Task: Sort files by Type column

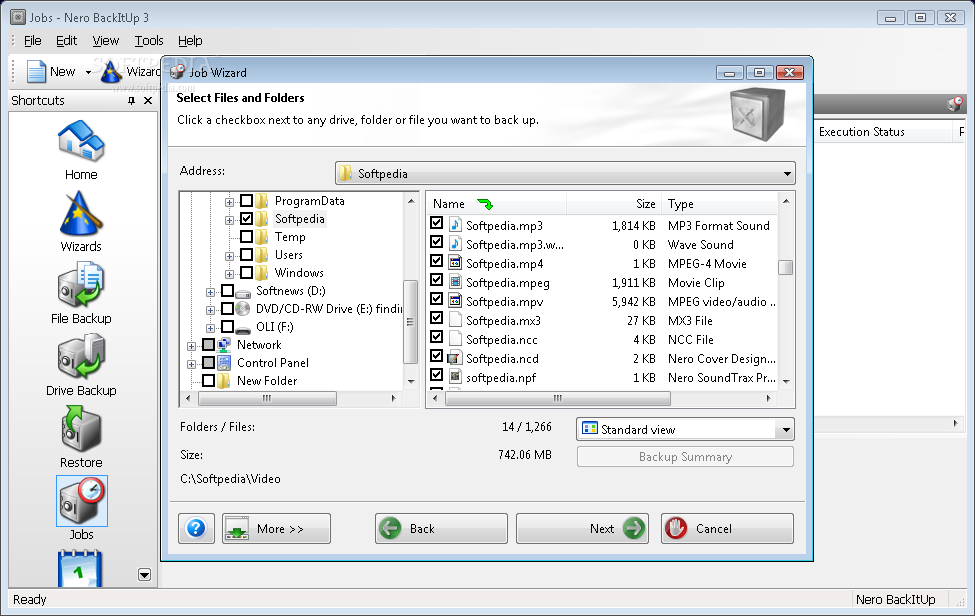Action: (x=719, y=204)
